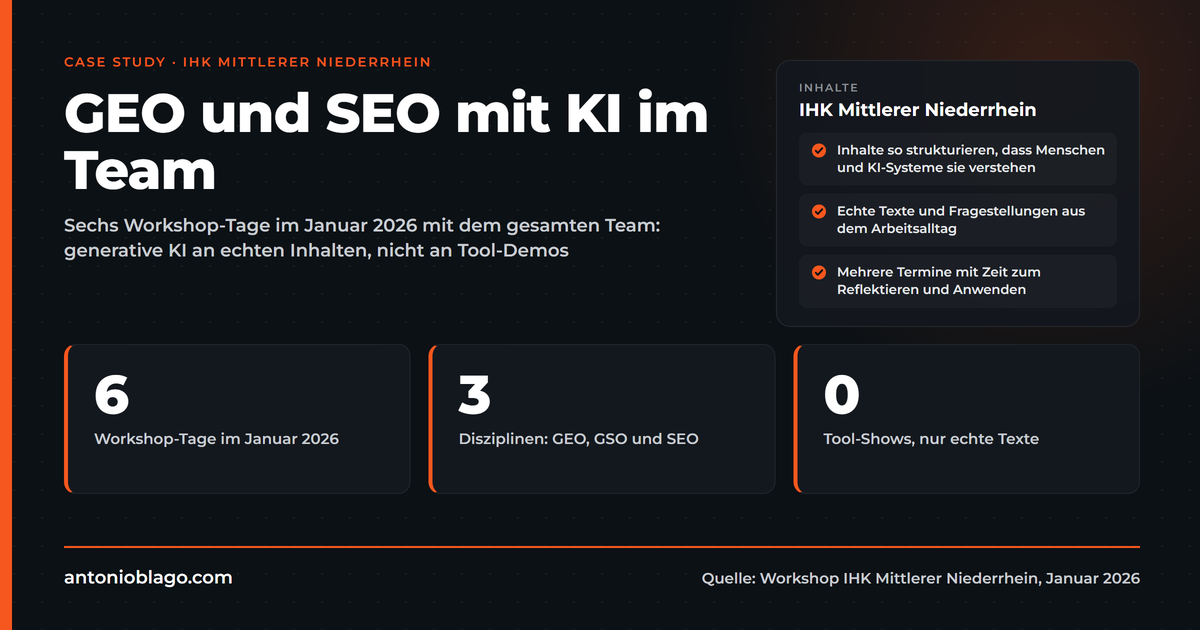
Task: Click the subtitle starting 'Sechs Workshop-Tage im Januar 2026'
Action: 362,239
